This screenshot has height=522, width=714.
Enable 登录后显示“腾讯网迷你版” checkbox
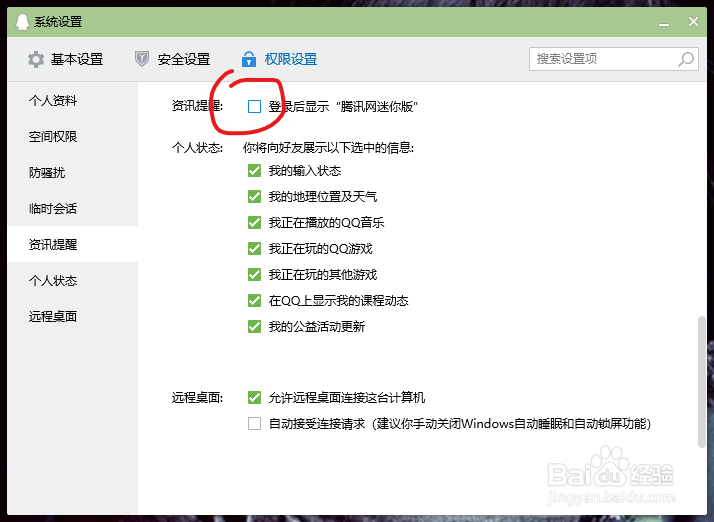point(254,106)
